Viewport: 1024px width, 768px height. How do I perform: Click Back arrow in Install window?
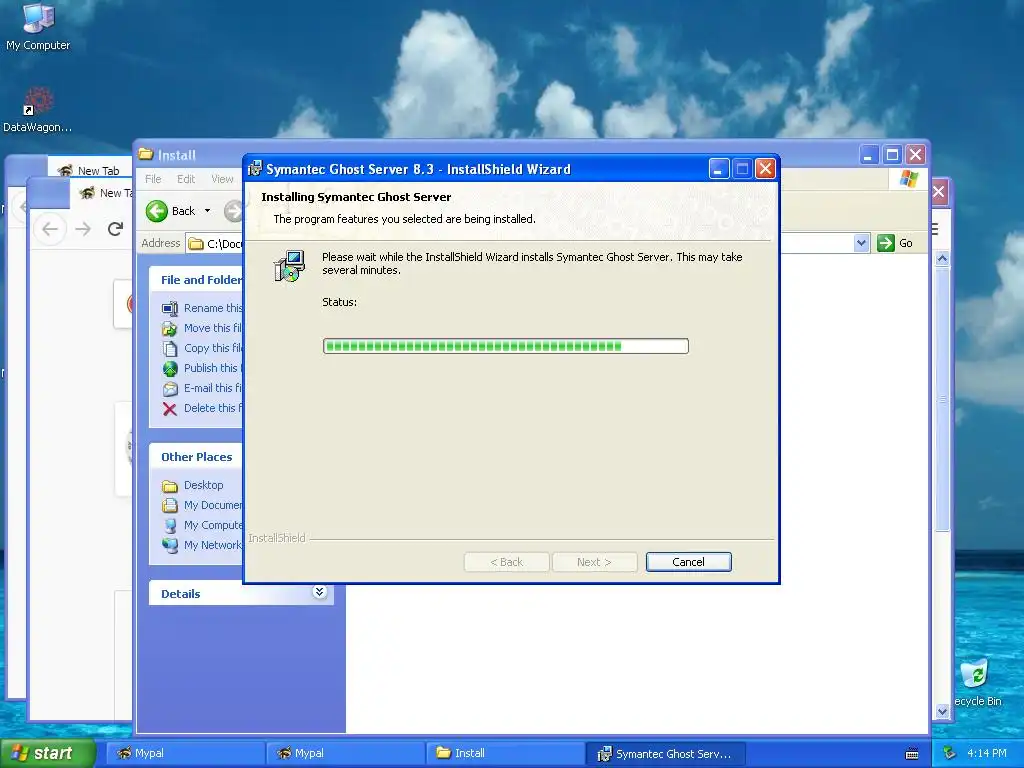(x=157, y=211)
